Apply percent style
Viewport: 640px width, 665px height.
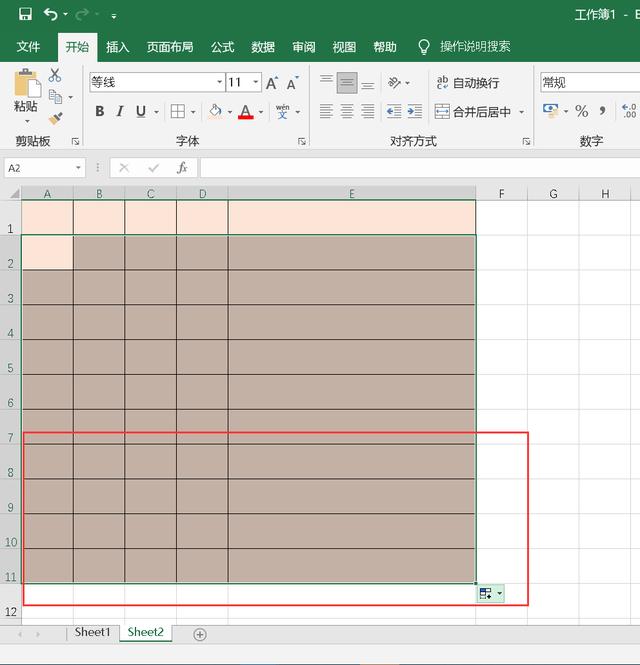pyautogui.click(x=581, y=112)
